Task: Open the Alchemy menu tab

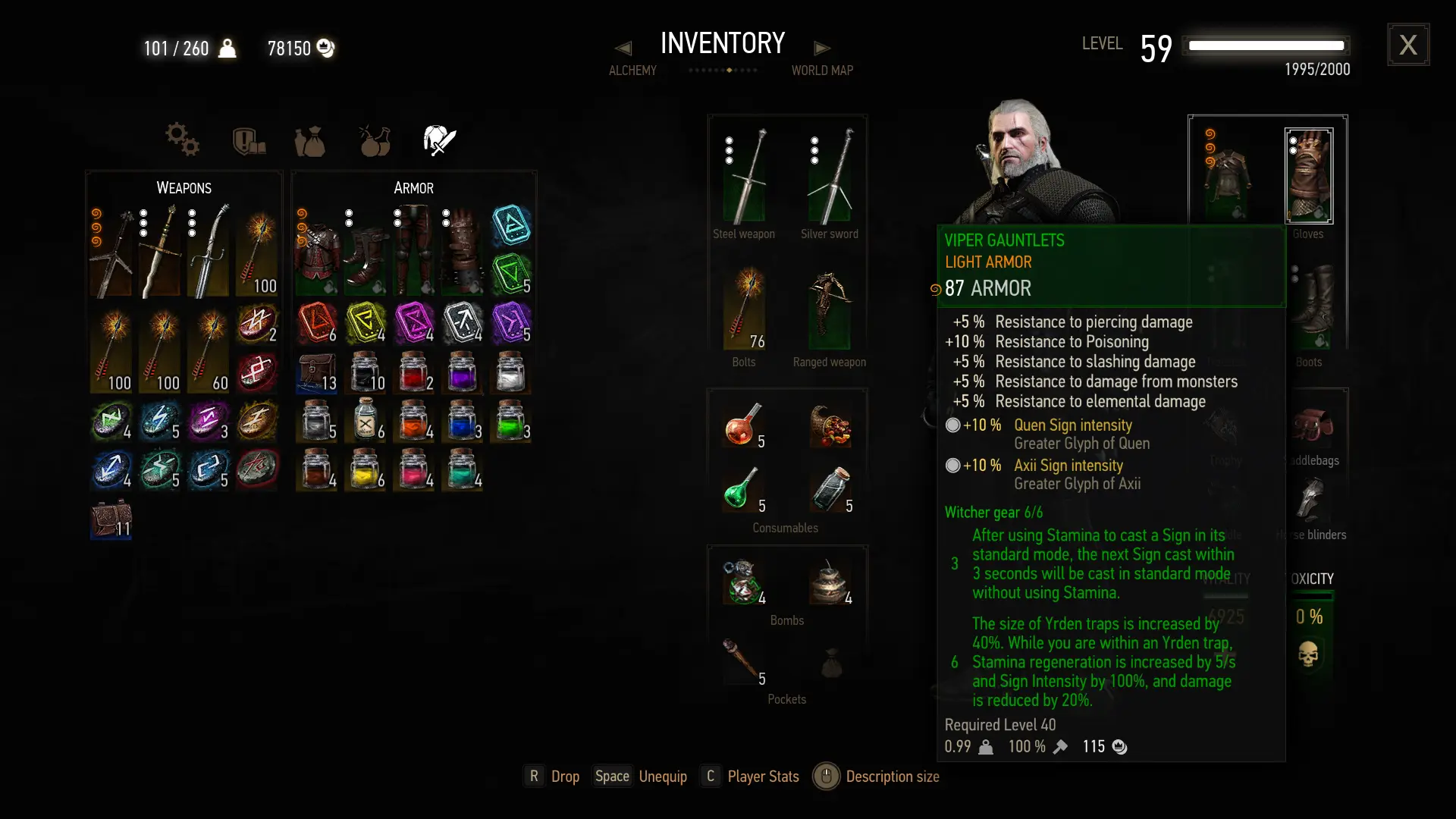Action: click(x=632, y=71)
